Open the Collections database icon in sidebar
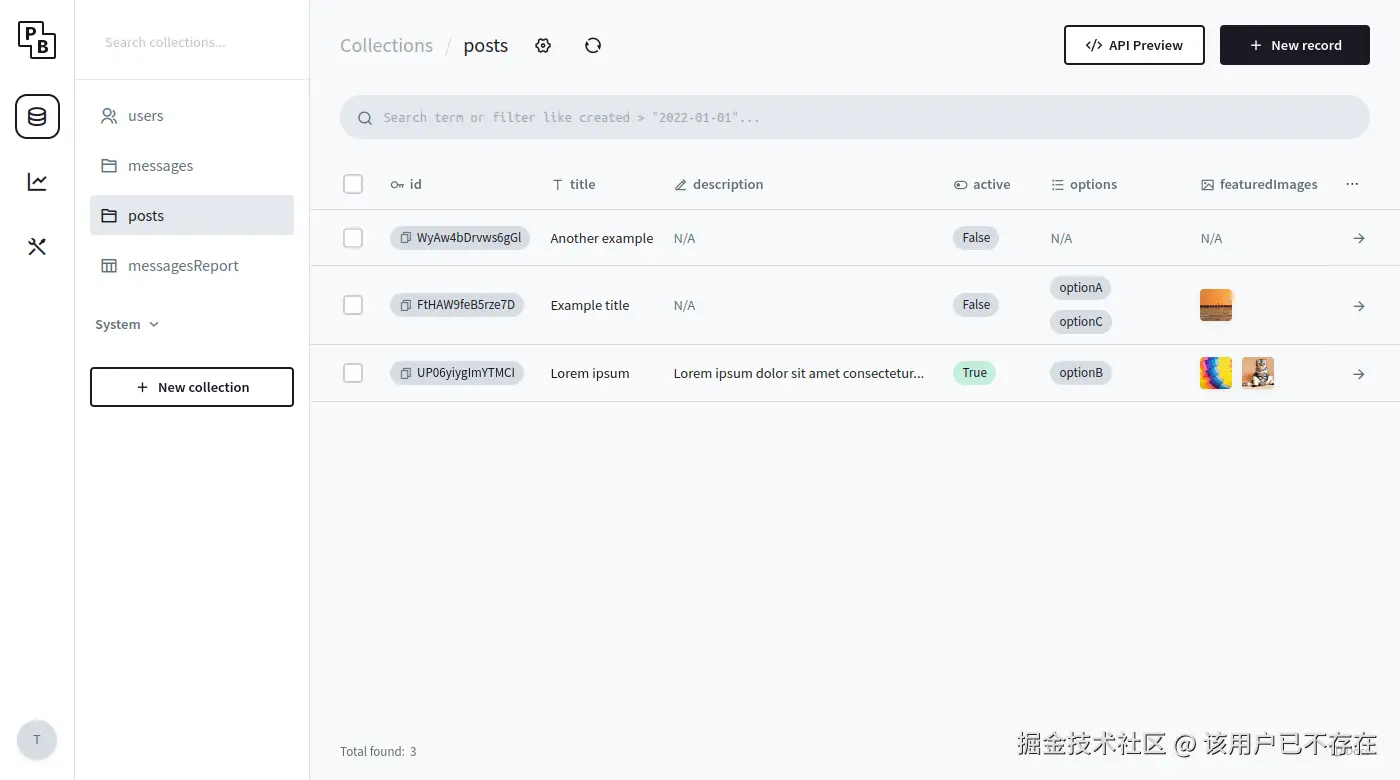 pos(37,117)
